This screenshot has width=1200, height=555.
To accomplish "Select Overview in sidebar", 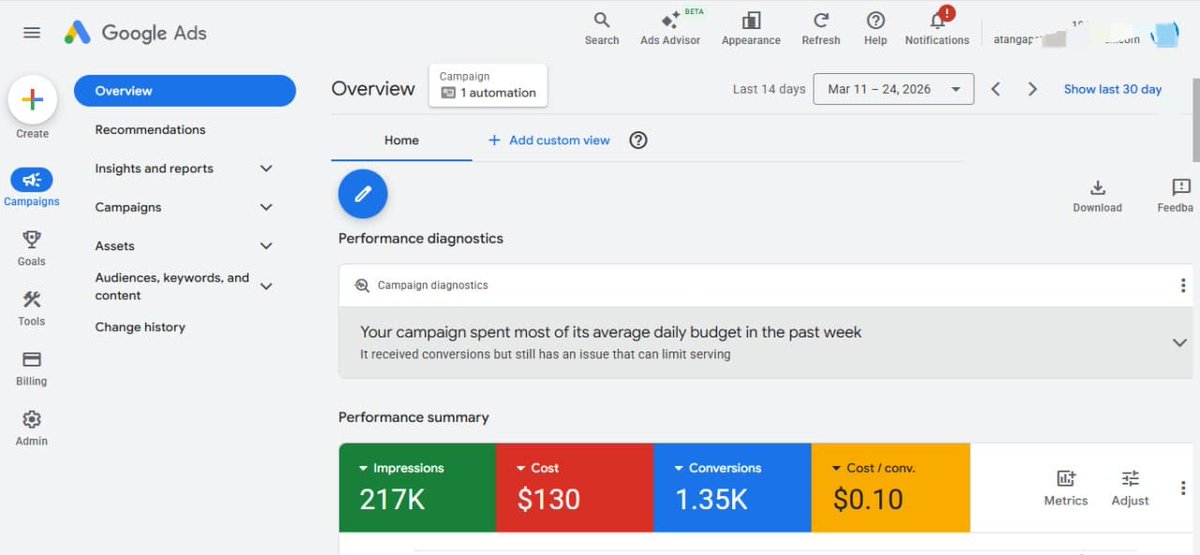I will click(185, 91).
